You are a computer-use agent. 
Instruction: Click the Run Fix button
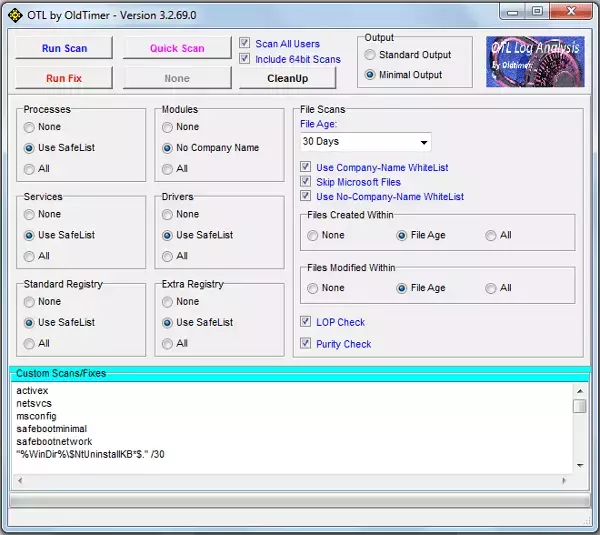coord(64,78)
